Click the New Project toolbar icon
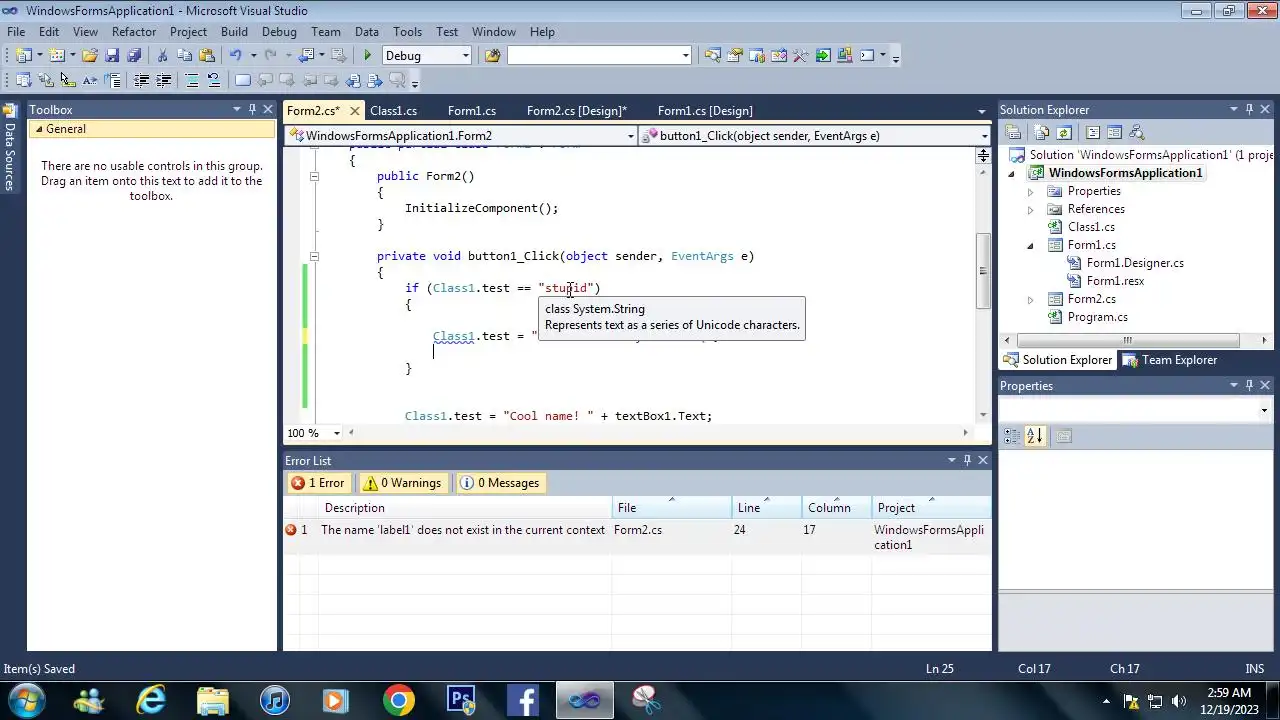 (24, 56)
